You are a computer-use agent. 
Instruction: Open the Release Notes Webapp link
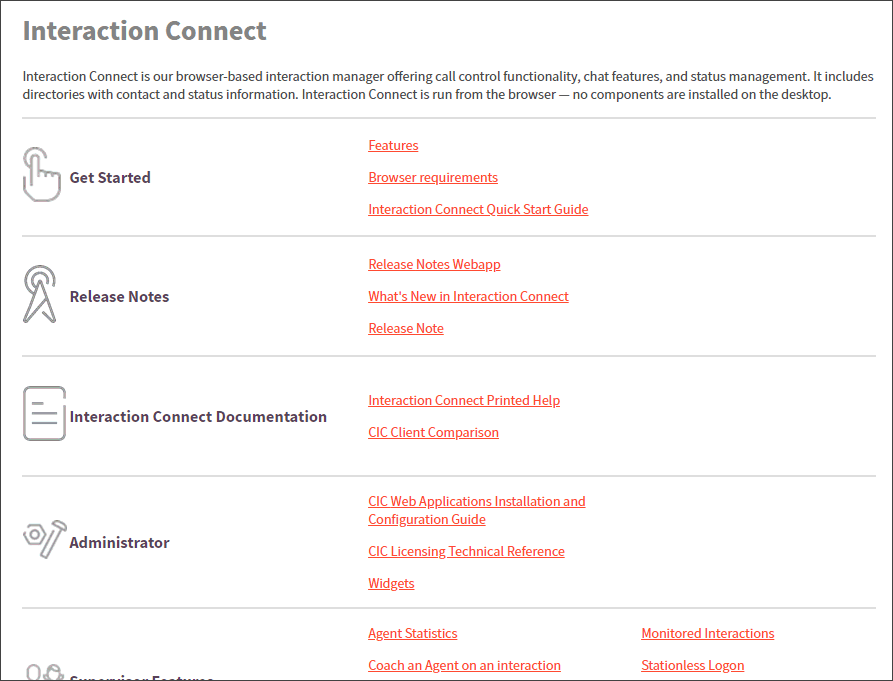click(x=434, y=265)
